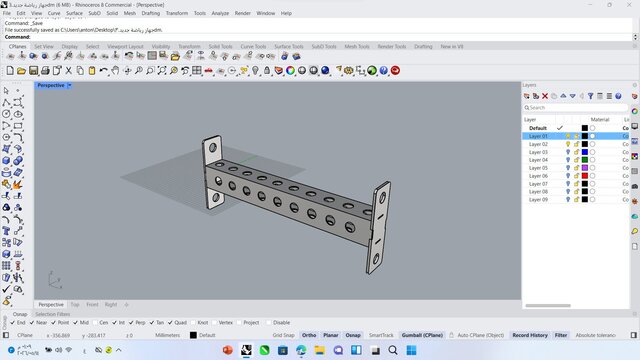
Task: Switch to the Mesh Tools toolbar tab
Action: point(357,47)
